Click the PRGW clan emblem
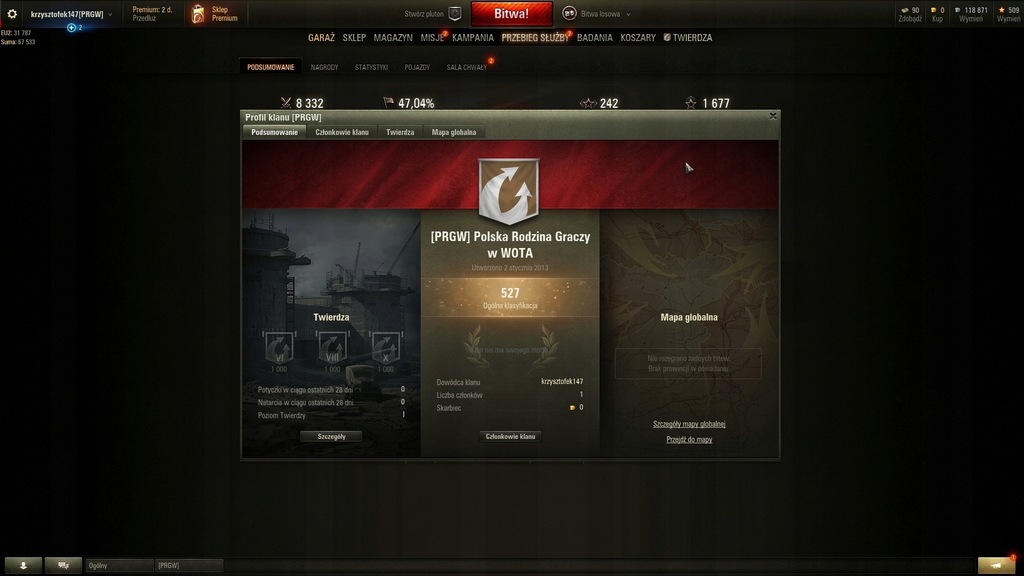 [x=509, y=191]
